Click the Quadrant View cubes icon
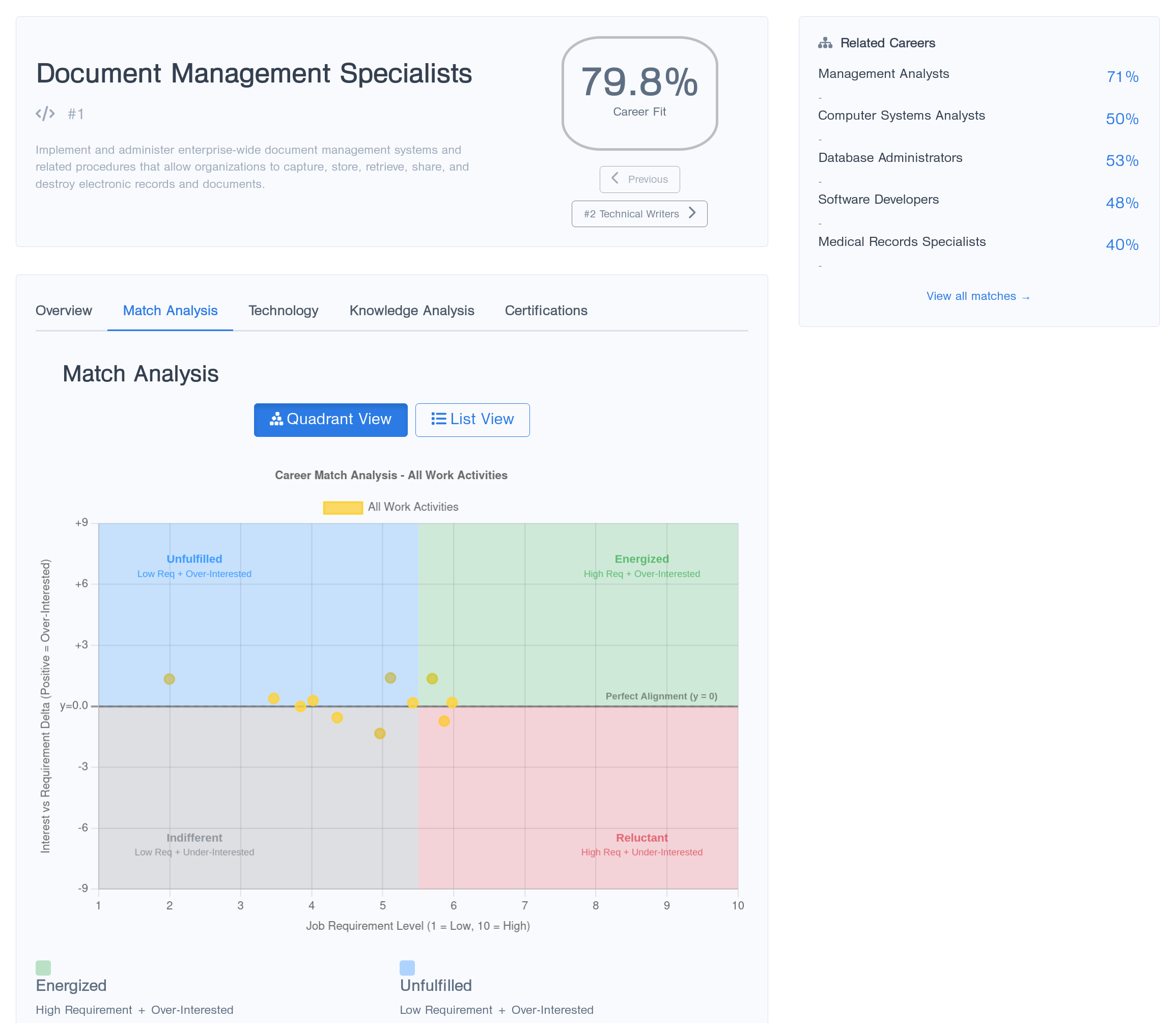This screenshot has height=1023, width=1176. [276, 419]
